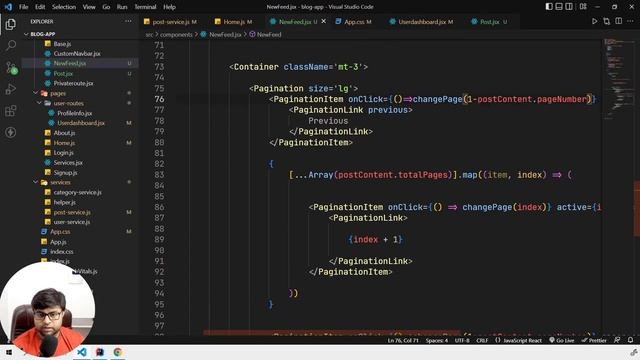Split the editor to the right
The image size is (640, 360).
pos(619,21)
